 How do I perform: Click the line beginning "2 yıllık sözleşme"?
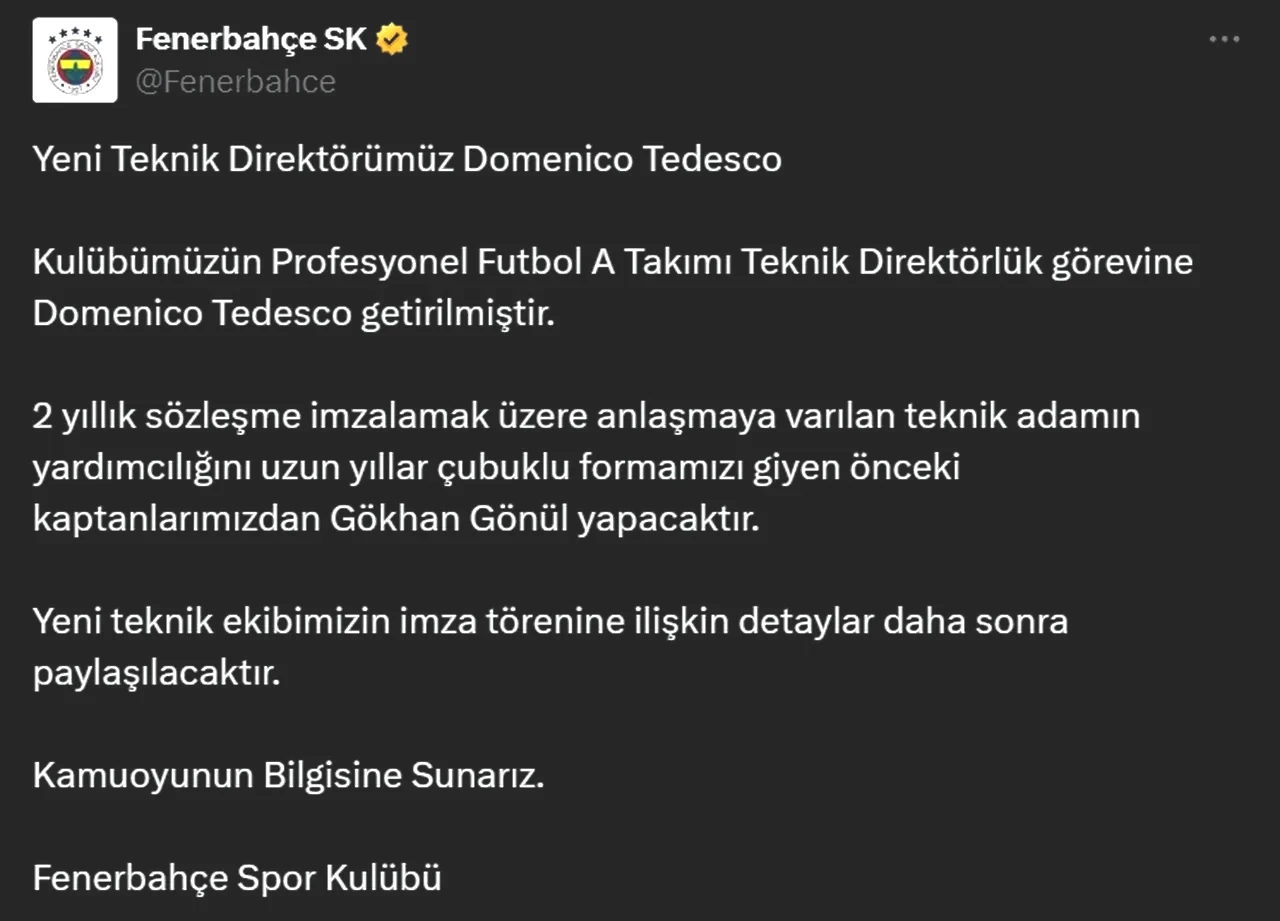586,416
